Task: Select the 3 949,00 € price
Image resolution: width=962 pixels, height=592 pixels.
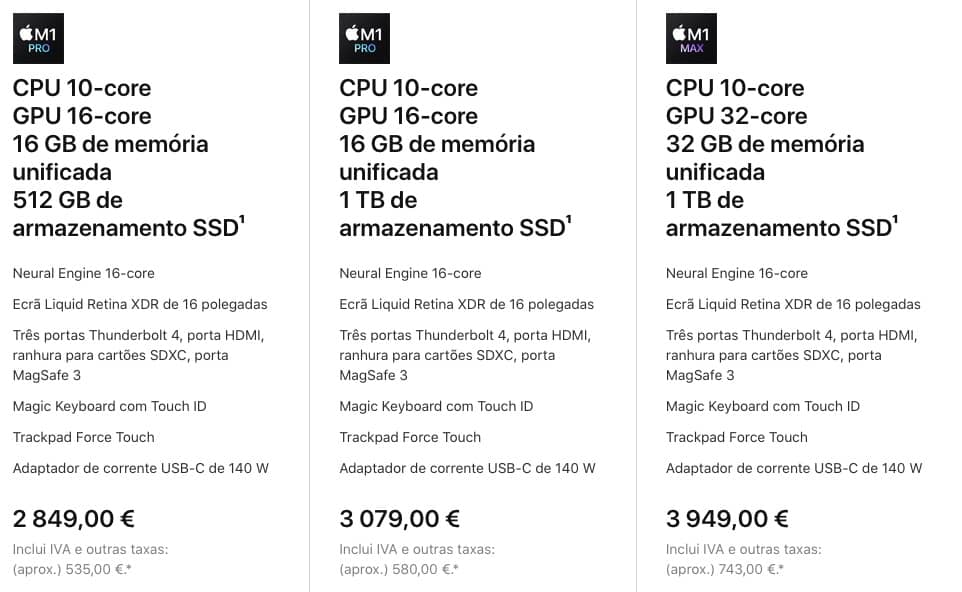Action: click(x=727, y=519)
